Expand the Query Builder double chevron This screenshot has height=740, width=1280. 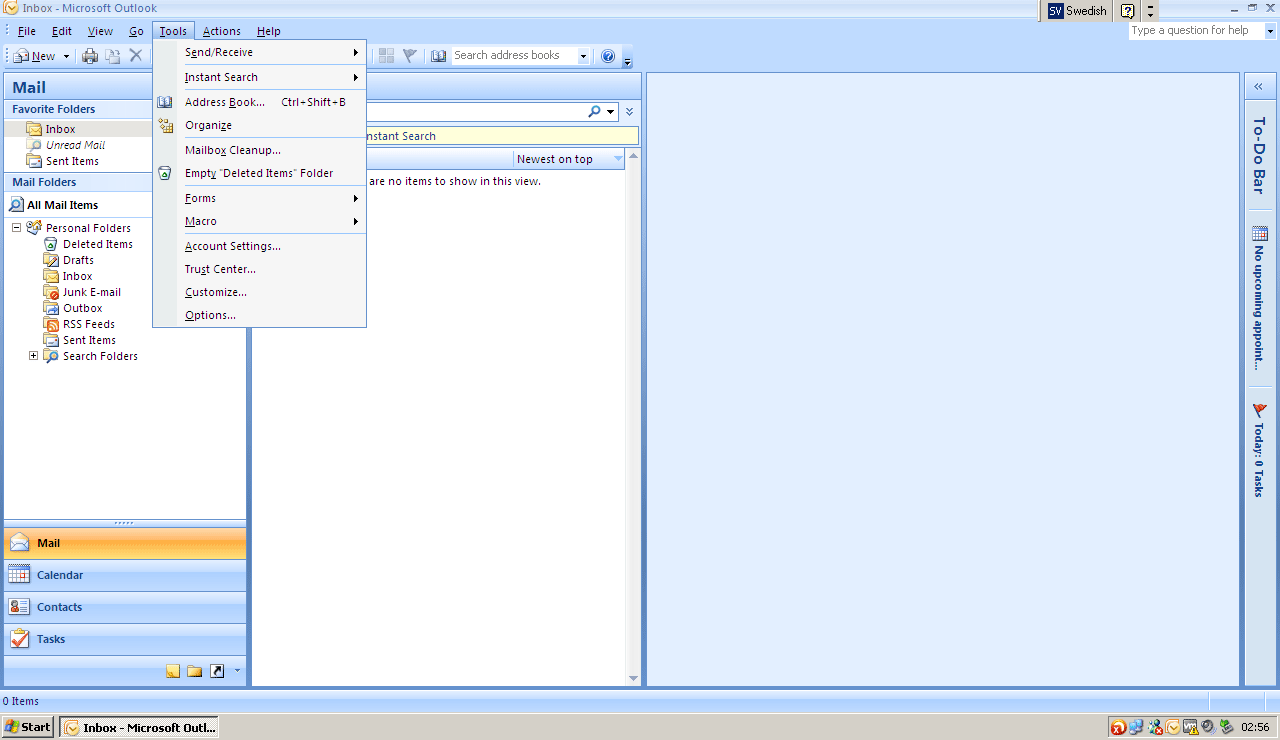point(630,112)
